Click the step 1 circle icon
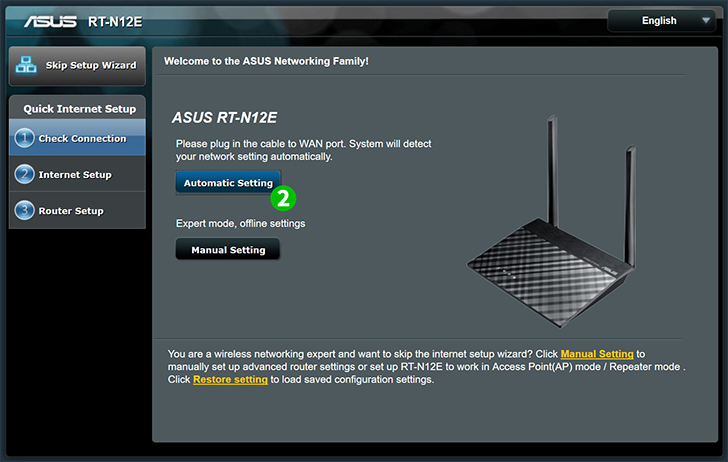Viewport: 728px width, 462px height. [x=24, y=138]
